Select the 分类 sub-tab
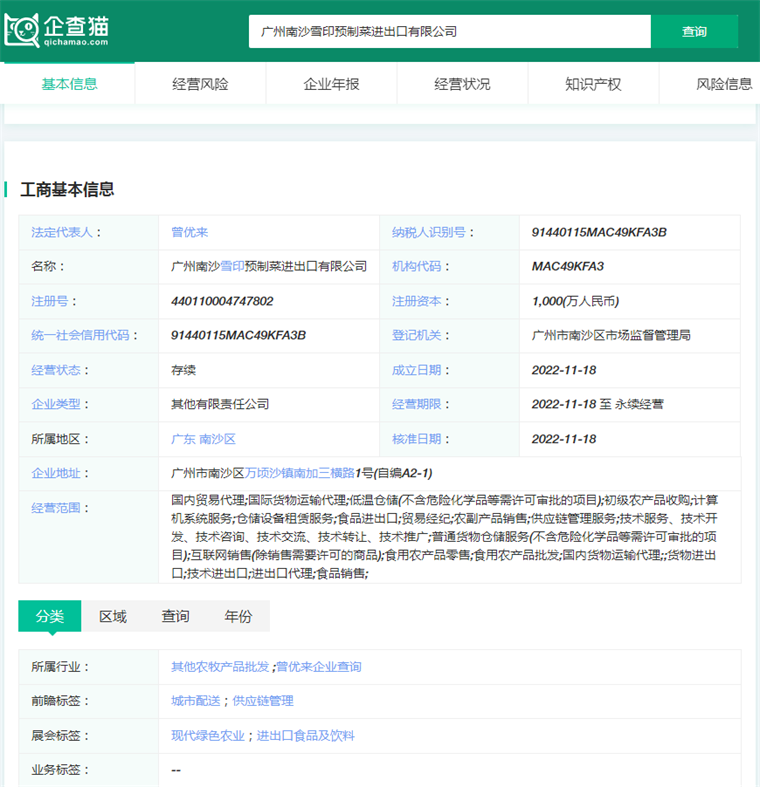This screenshot has height=787, width=760. pyautogui.click(x=50, y=616)
